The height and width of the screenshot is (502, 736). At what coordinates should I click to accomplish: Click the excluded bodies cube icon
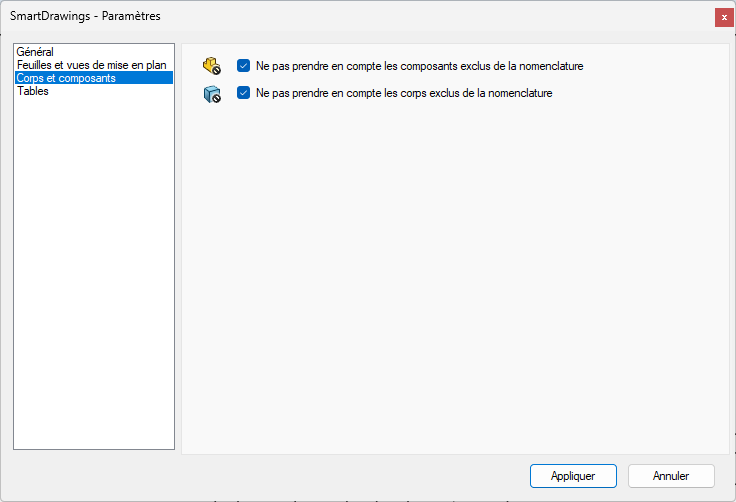point(211,94)
